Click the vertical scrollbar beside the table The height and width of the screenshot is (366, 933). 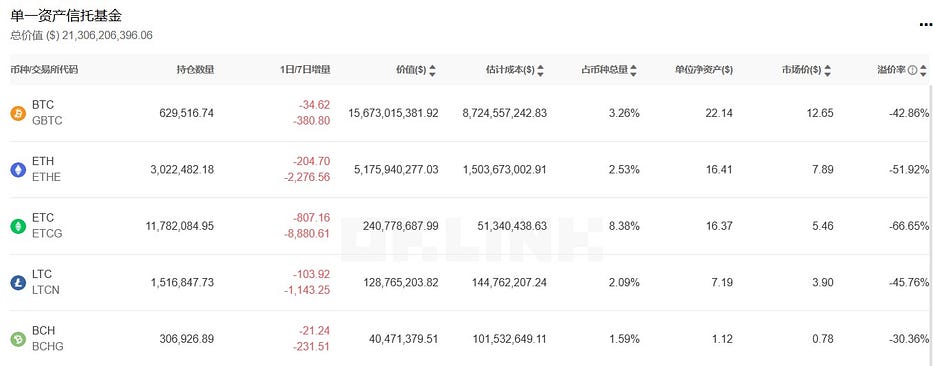click(930, 223)
